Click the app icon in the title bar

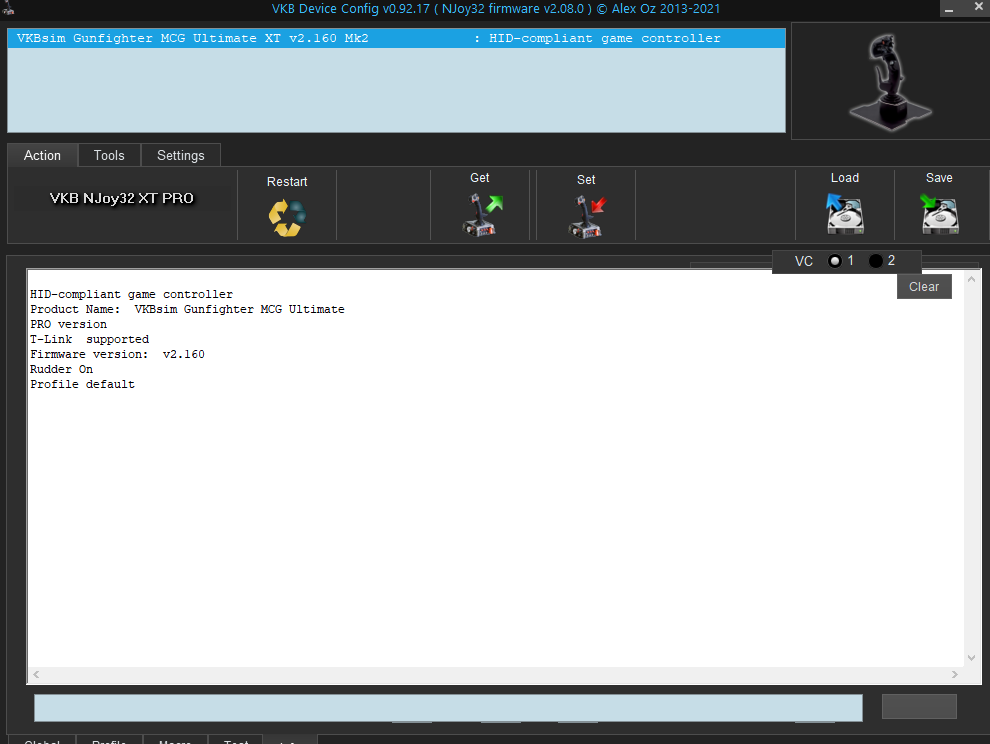click(x=8, y=8)
